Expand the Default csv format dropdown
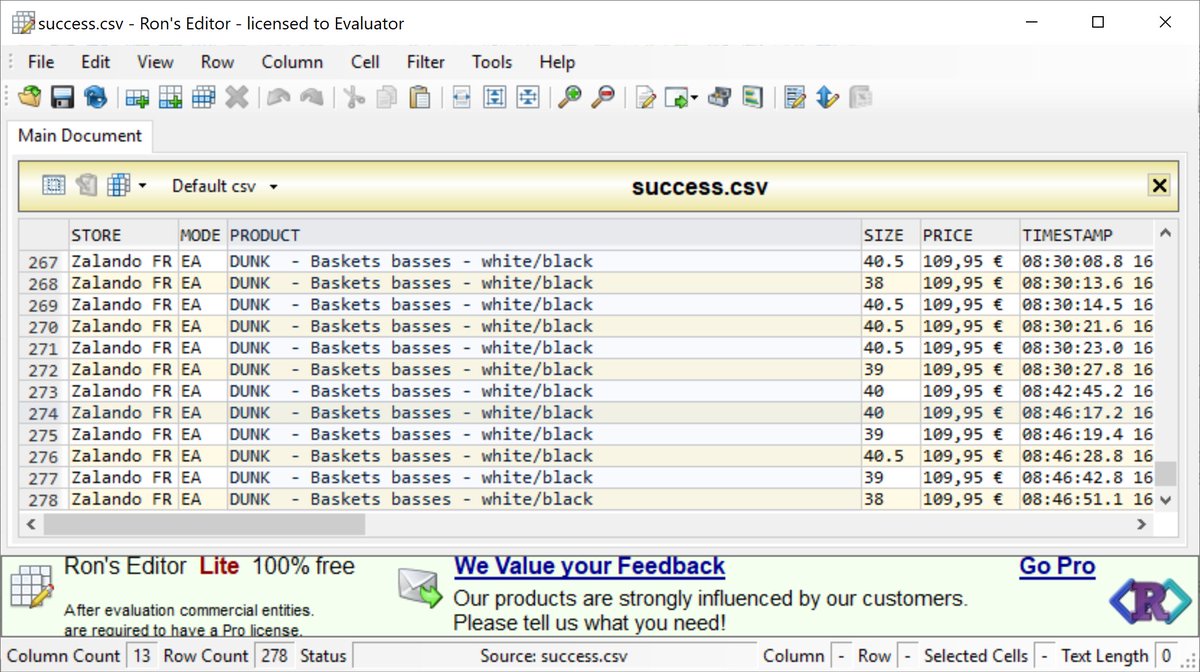Image resolution: width=1200 pixels, height=672 pixels. pyautogui.click(x=273, y=186)
